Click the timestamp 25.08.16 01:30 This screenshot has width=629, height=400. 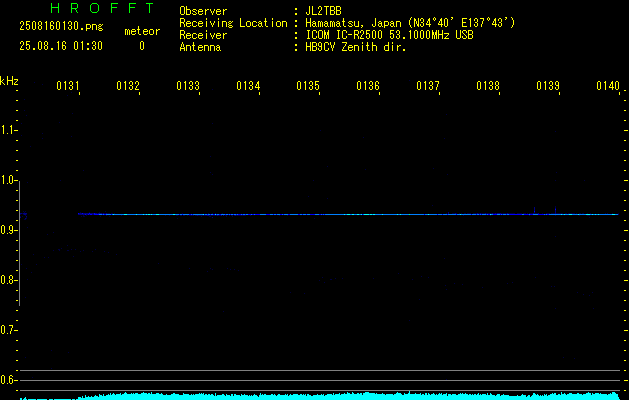(x=61, y=46)
